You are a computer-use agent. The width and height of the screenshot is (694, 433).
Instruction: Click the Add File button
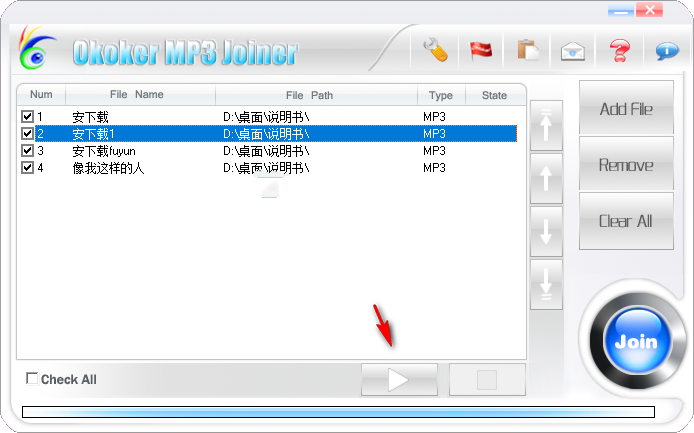[x=626, y=108]
